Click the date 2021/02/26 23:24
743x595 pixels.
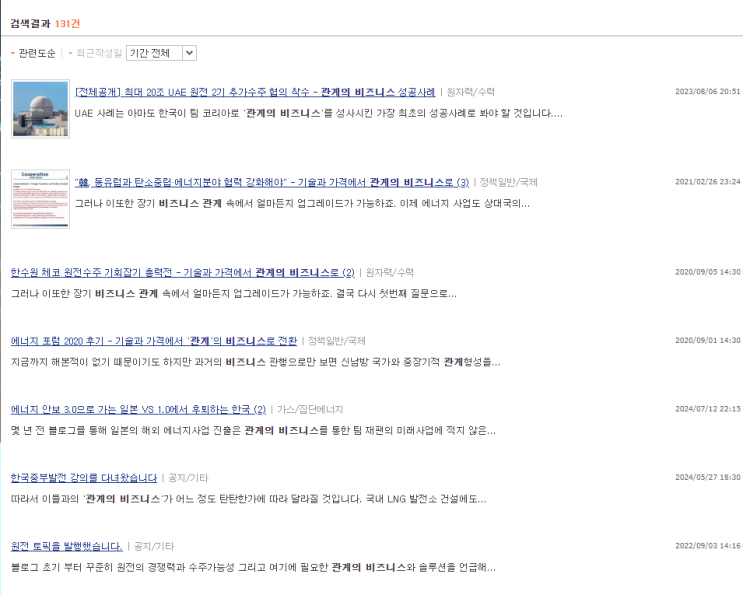[707, 181]
